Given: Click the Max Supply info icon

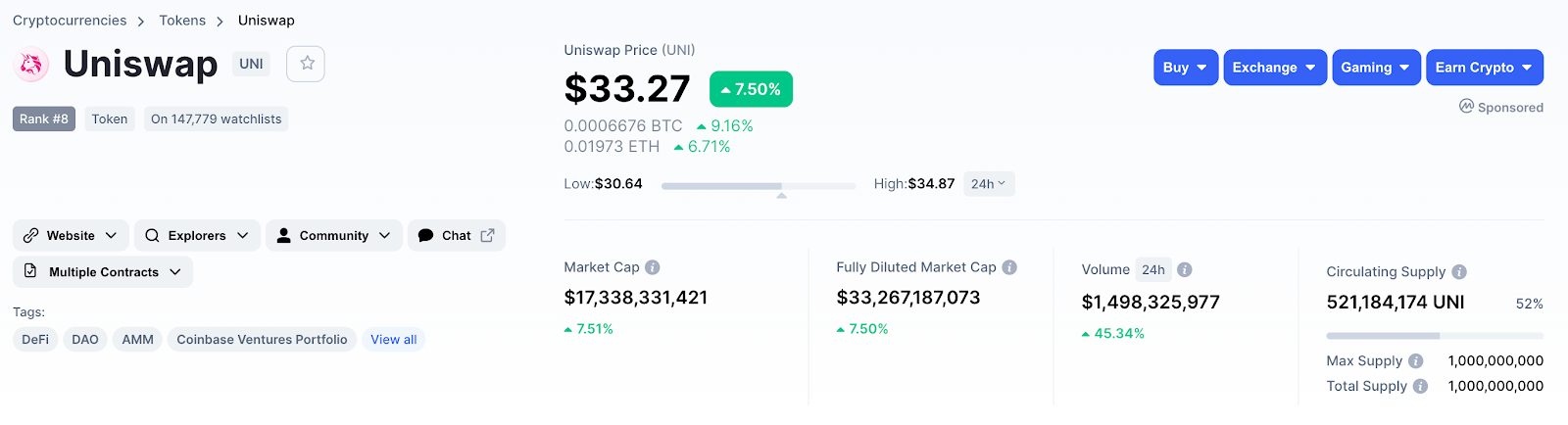Looking at the screenshot, I should click(1416, 361).
